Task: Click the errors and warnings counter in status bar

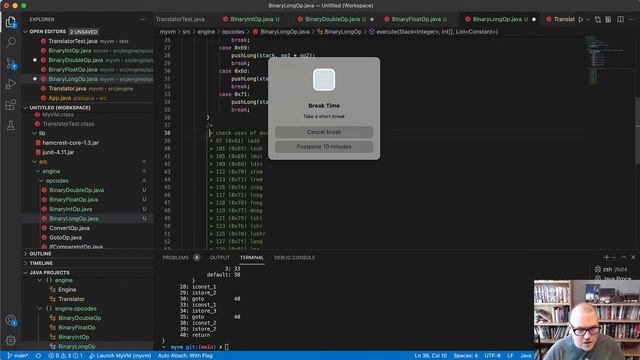Action: (x=65, y=356)
